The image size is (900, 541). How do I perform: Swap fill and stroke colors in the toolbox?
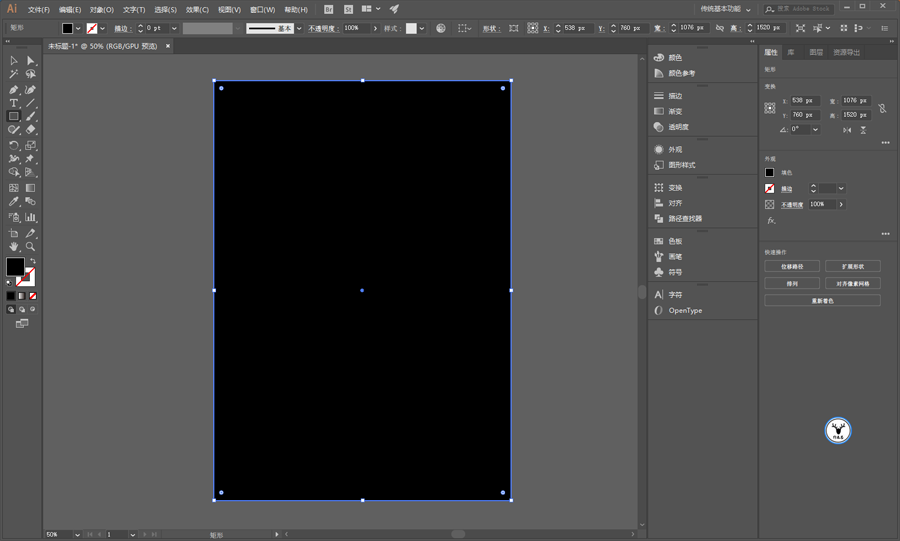point(32,261)
